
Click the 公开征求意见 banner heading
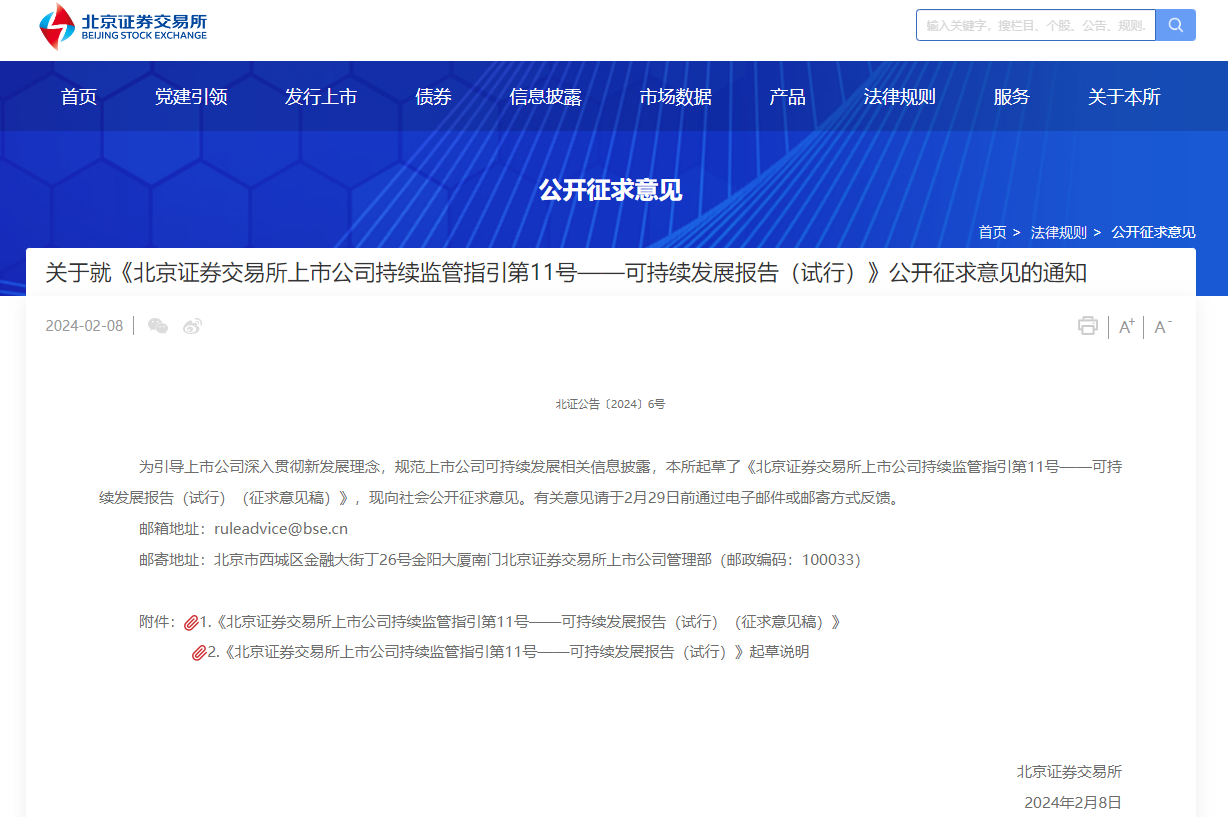click(x=611, y=190)
